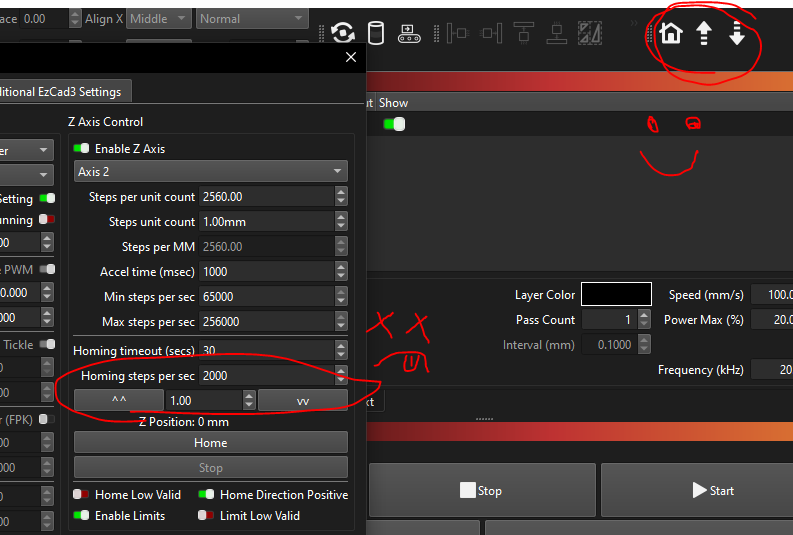Click the vv move Z down button
This screenshot has width=793, height=535.
pos(303,400)
